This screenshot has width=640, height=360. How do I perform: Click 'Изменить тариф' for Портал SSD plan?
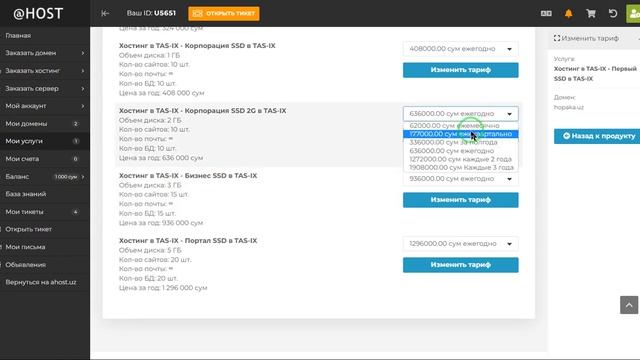[x=460, y=265]
